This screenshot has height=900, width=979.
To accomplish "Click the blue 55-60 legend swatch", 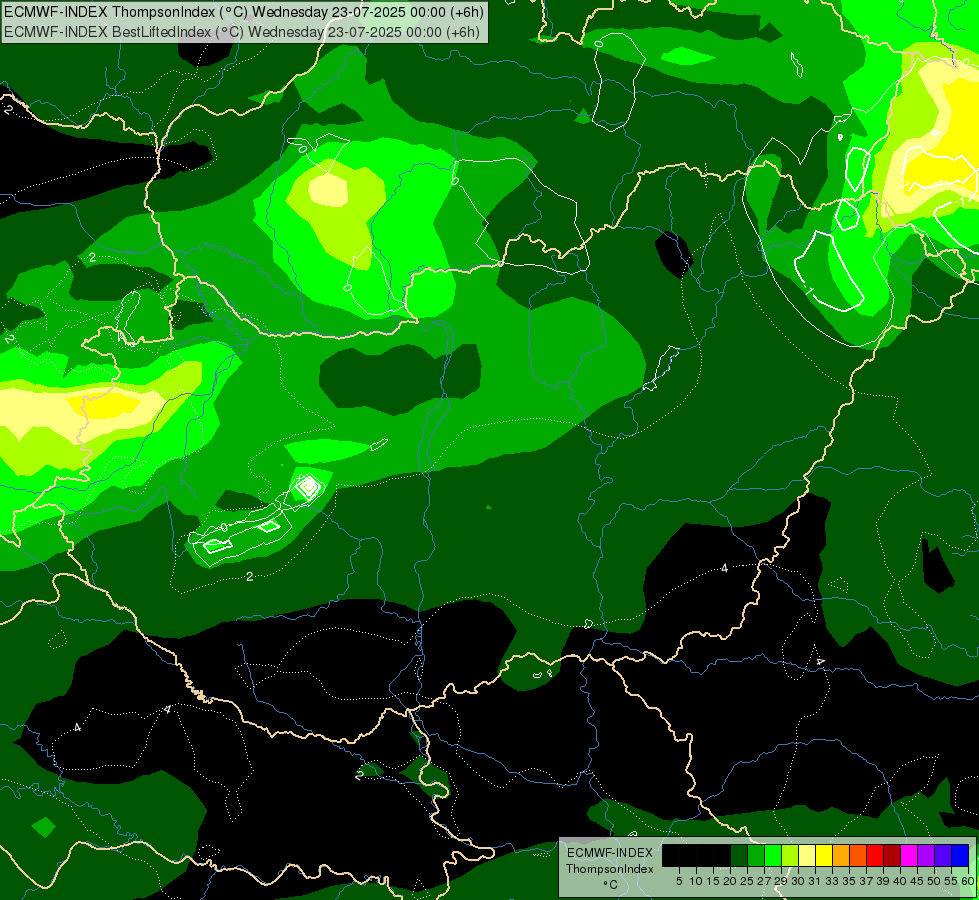I will (960, 856).
